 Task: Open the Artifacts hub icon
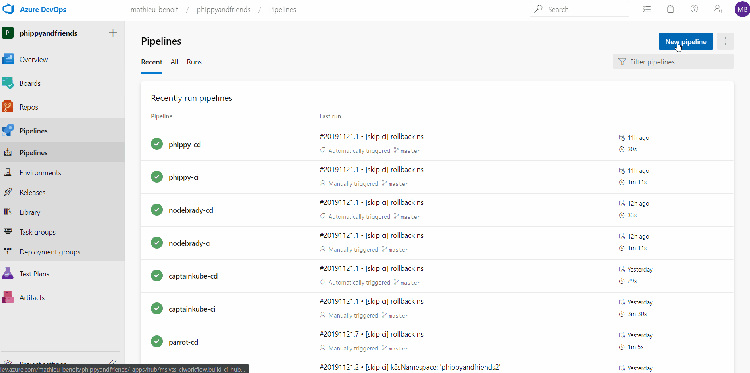(8, 297)
